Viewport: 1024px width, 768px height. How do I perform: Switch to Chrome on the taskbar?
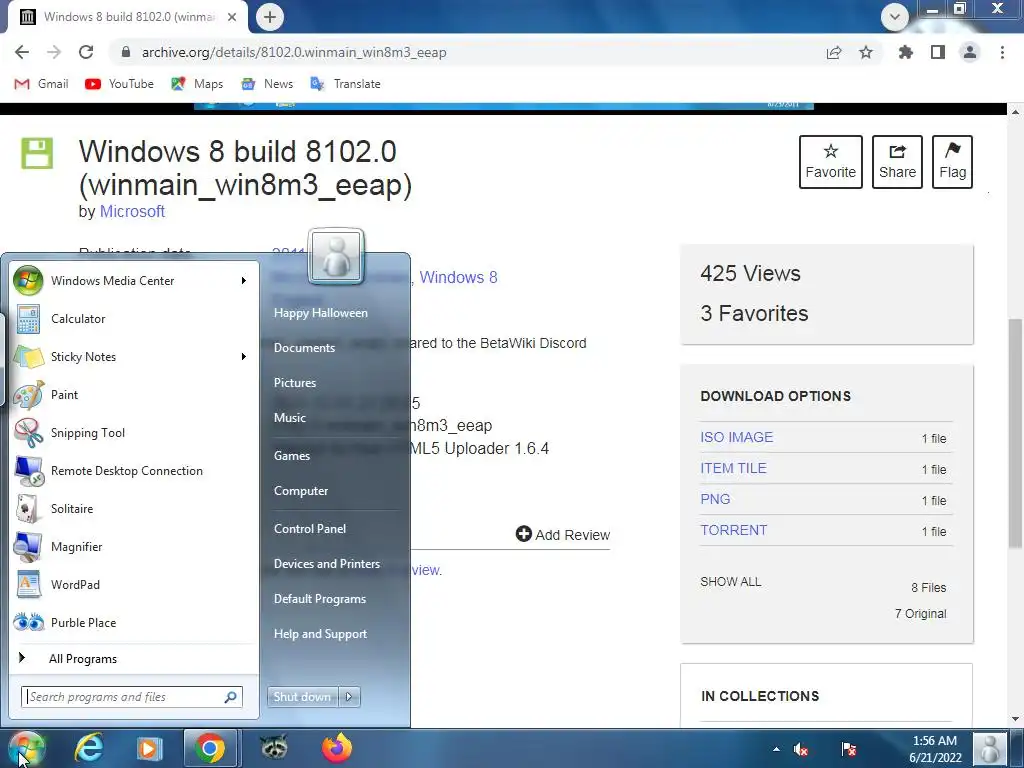point(210,748)
